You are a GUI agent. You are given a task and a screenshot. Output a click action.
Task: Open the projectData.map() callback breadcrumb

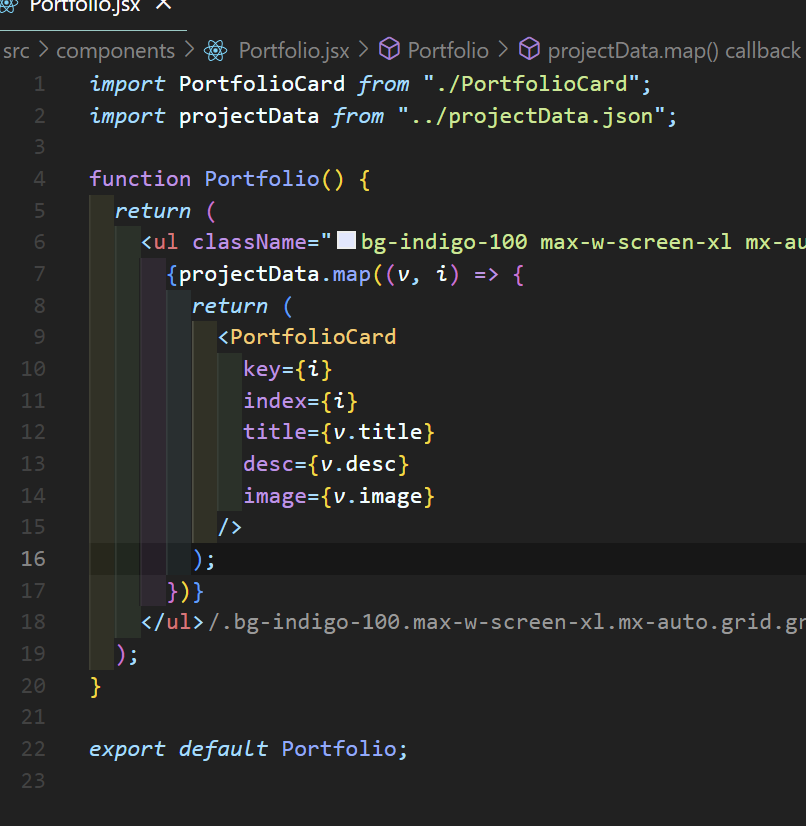[674, 51]
